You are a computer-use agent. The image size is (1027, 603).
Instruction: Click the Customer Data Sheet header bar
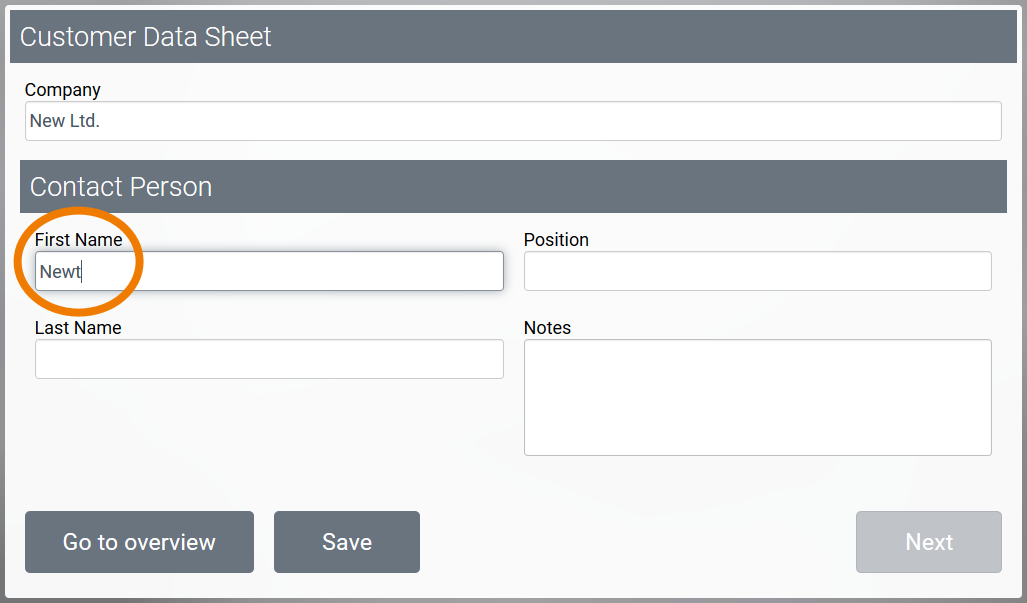click(x=512, y=37)
